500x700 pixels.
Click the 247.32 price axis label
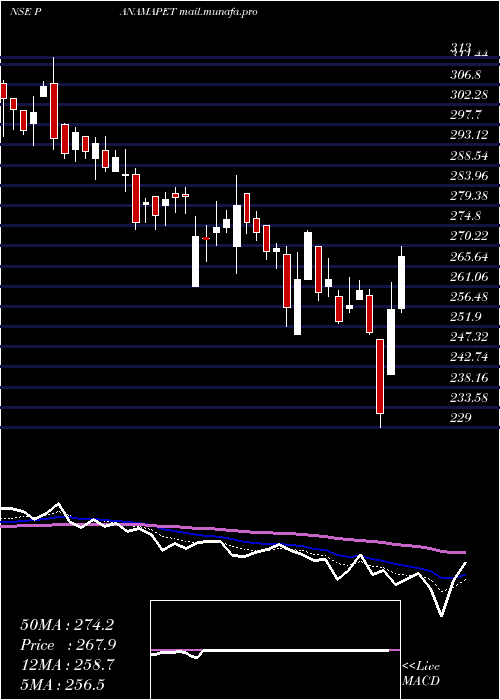point(468,337)
